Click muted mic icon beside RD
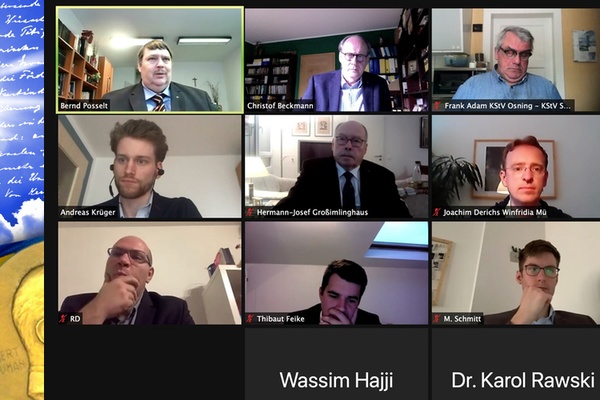This screenshot has width=600, height=400. pyautogui.click(x=64, y=318)
